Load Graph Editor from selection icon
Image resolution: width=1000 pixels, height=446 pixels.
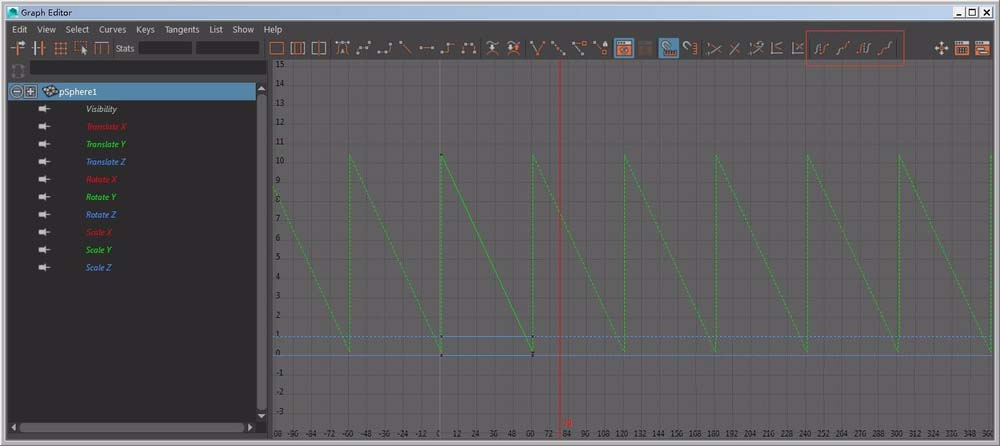point(645,48)
